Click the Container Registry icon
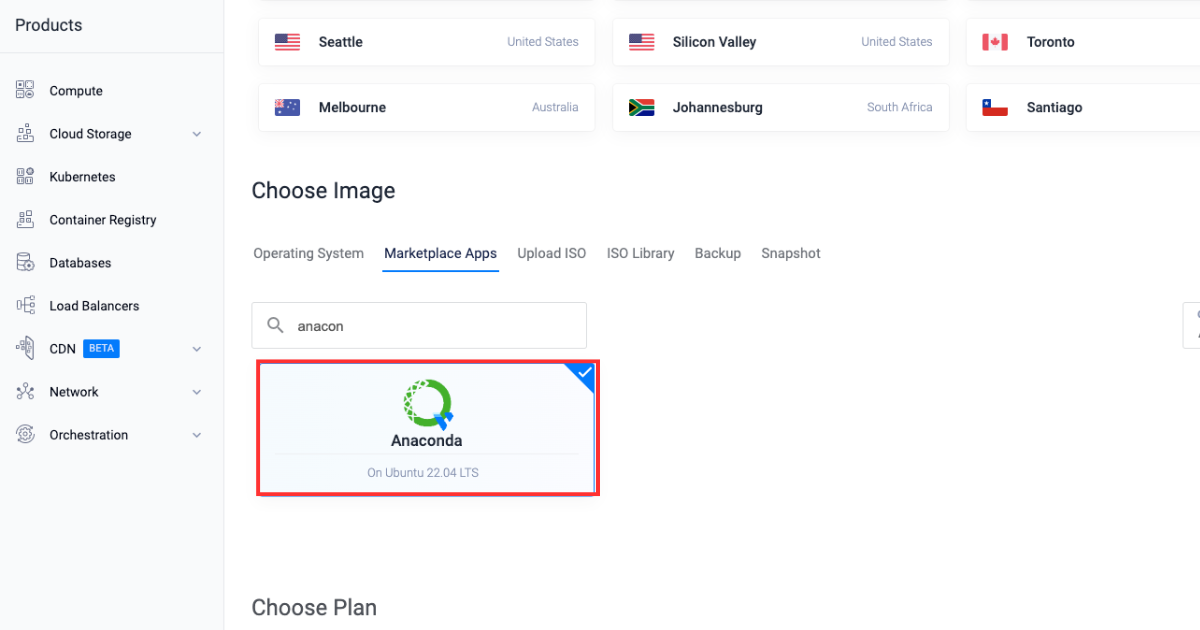This screenshot has width=1200, height=630. click(x=25, y=220)
